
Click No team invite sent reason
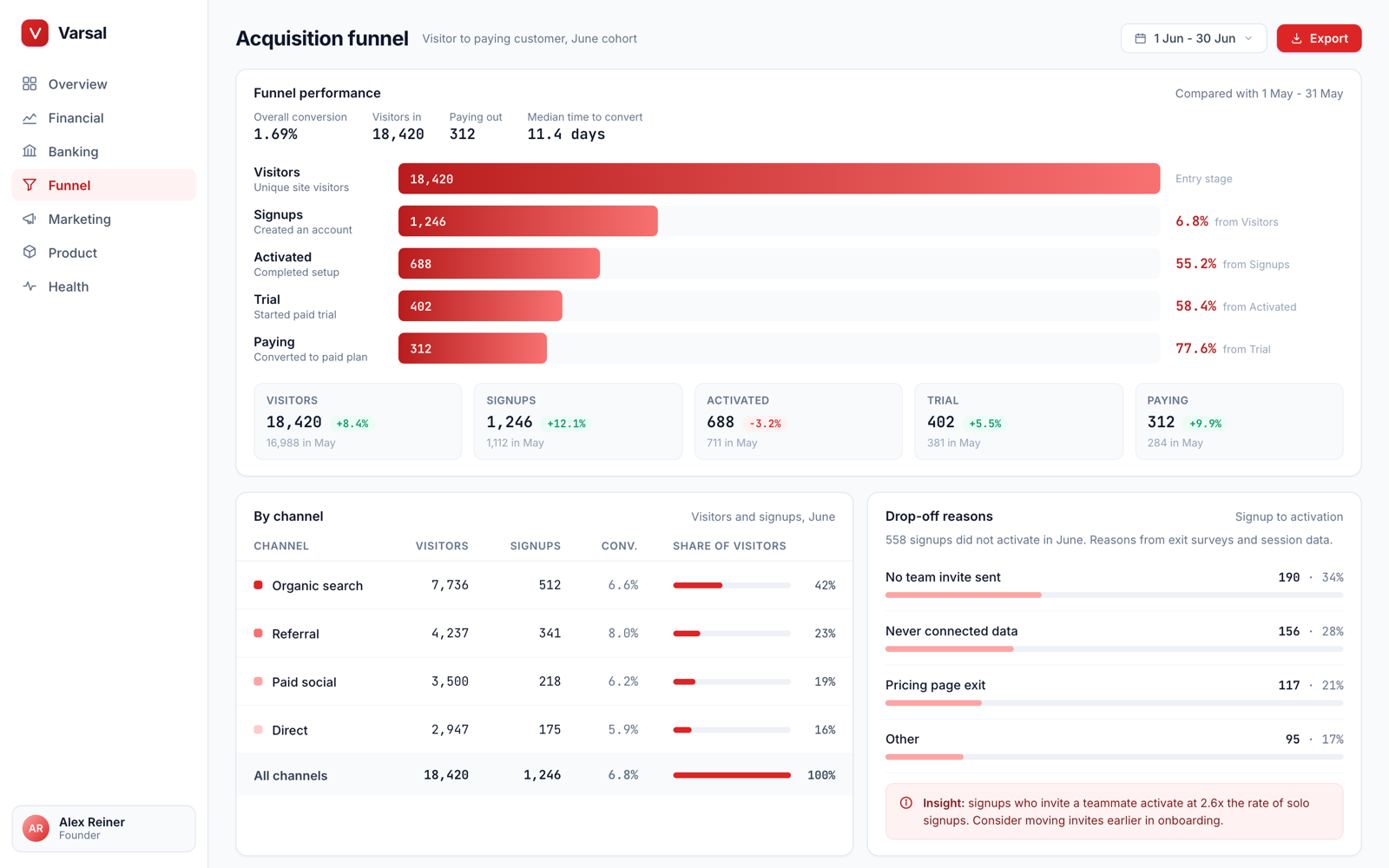pyautogui.click(x=943, y=577)
